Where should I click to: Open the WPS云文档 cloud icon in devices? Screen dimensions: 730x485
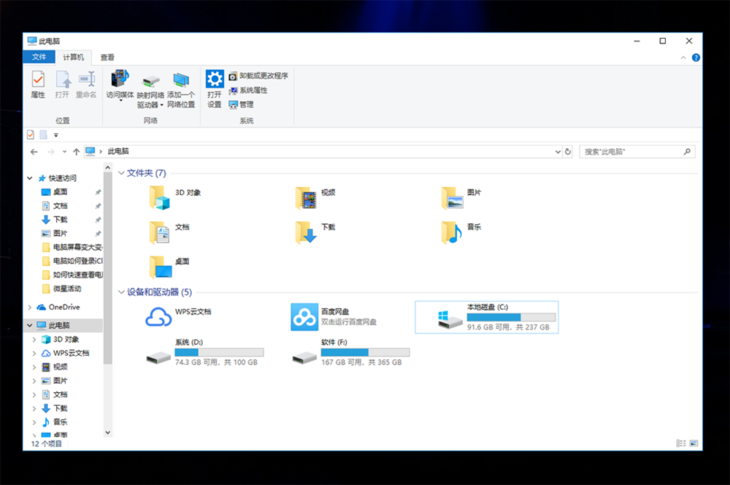coord(159,317)
